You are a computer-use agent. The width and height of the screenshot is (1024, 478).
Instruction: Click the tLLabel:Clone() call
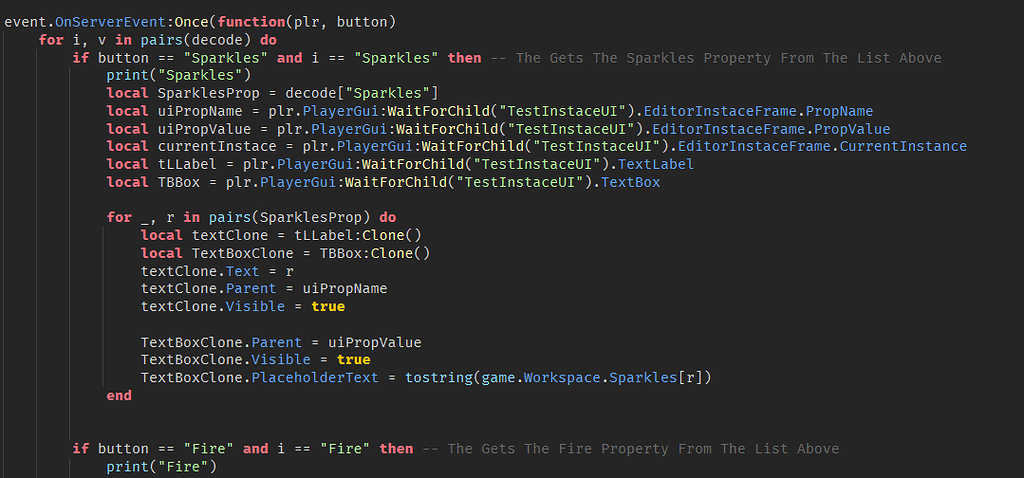point(358,235)
